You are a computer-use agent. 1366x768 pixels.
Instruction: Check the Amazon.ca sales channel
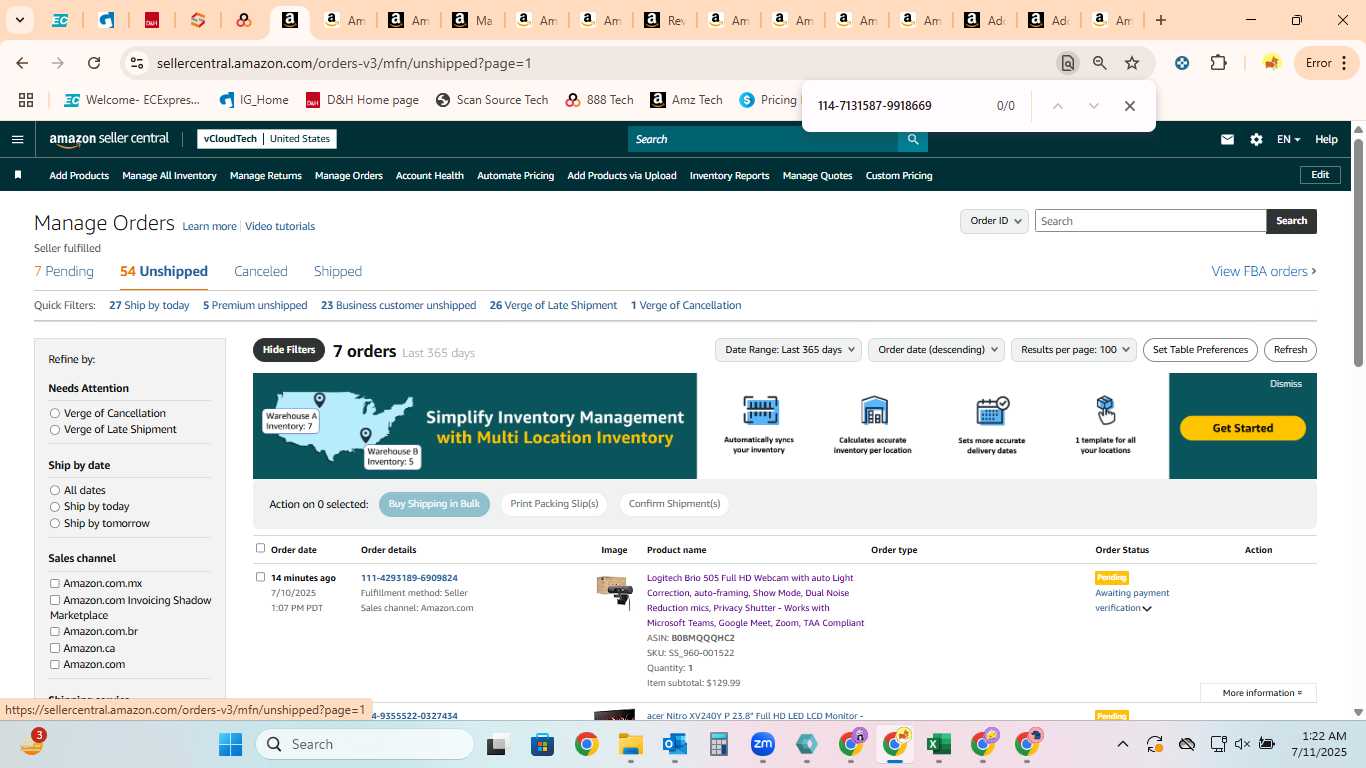pos(55,648)
